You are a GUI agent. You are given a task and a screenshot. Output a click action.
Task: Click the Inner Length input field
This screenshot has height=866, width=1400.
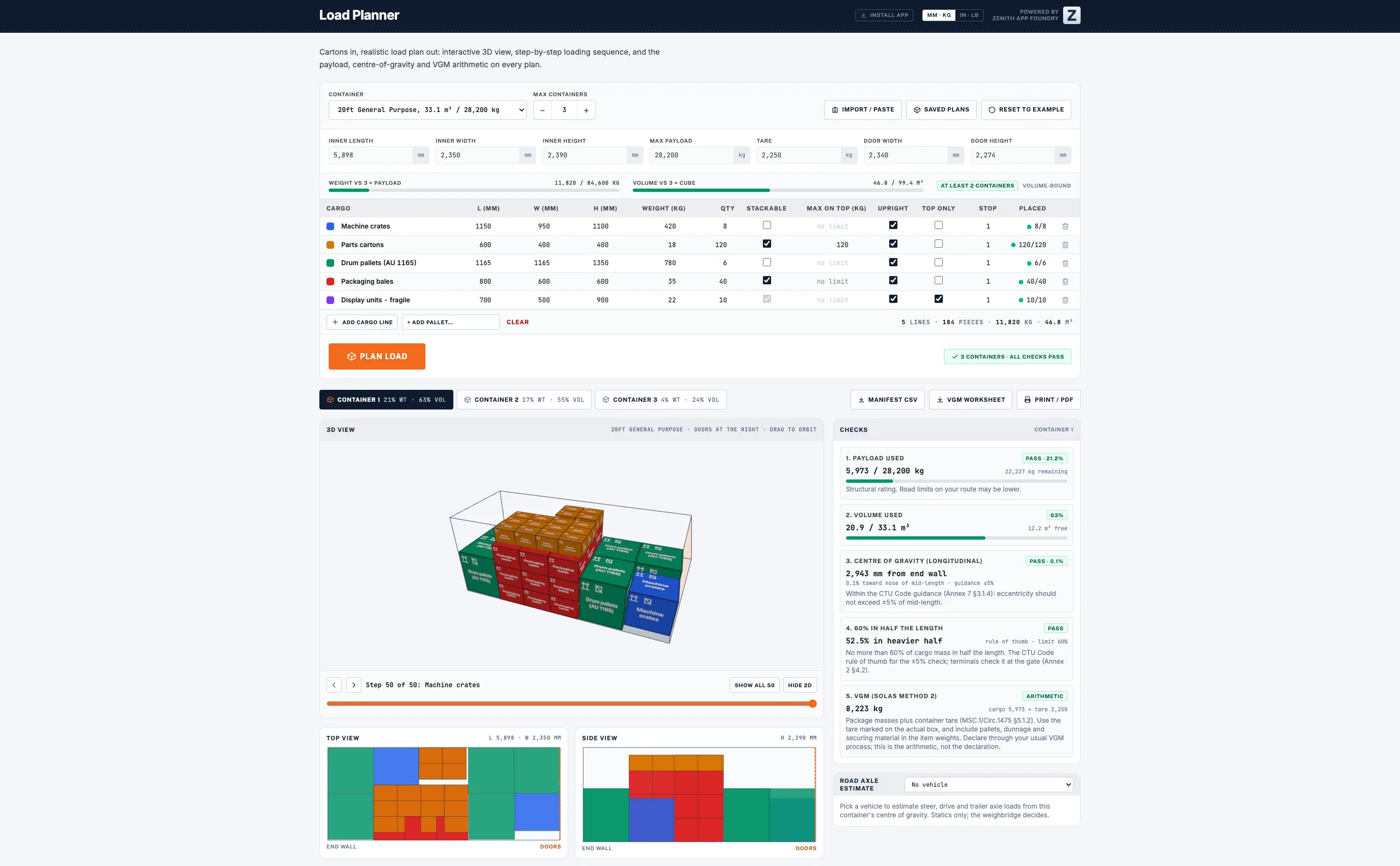370,155
